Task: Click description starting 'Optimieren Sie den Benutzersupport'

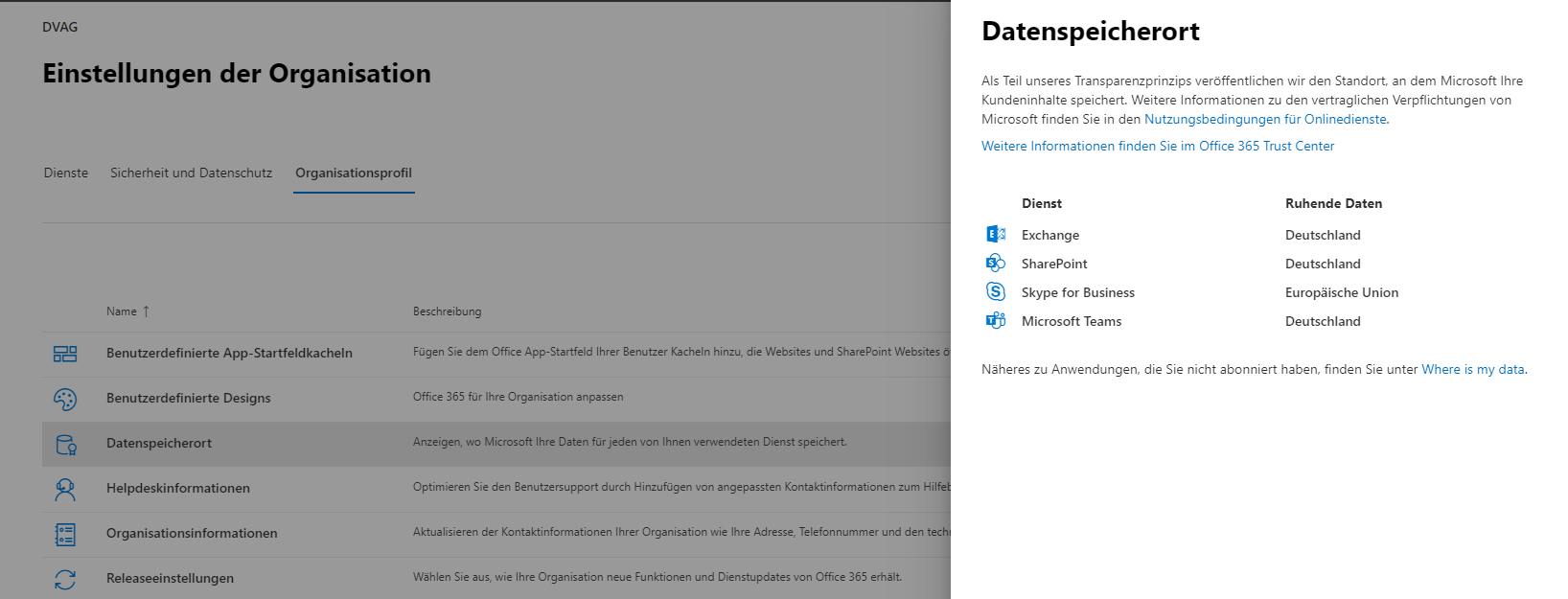Action: coord(681,488)
